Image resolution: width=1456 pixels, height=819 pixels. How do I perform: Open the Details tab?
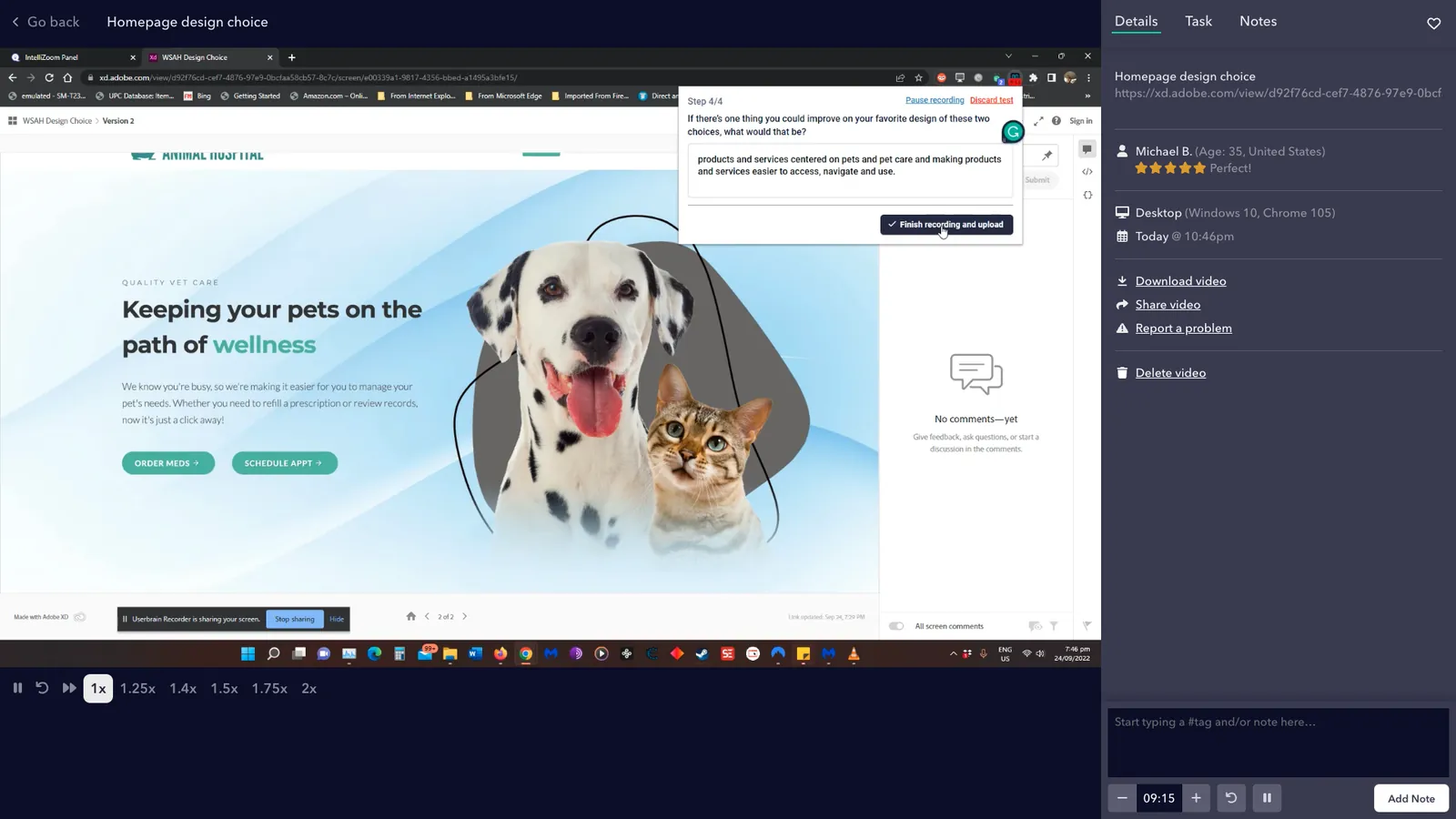[1137, 21]
